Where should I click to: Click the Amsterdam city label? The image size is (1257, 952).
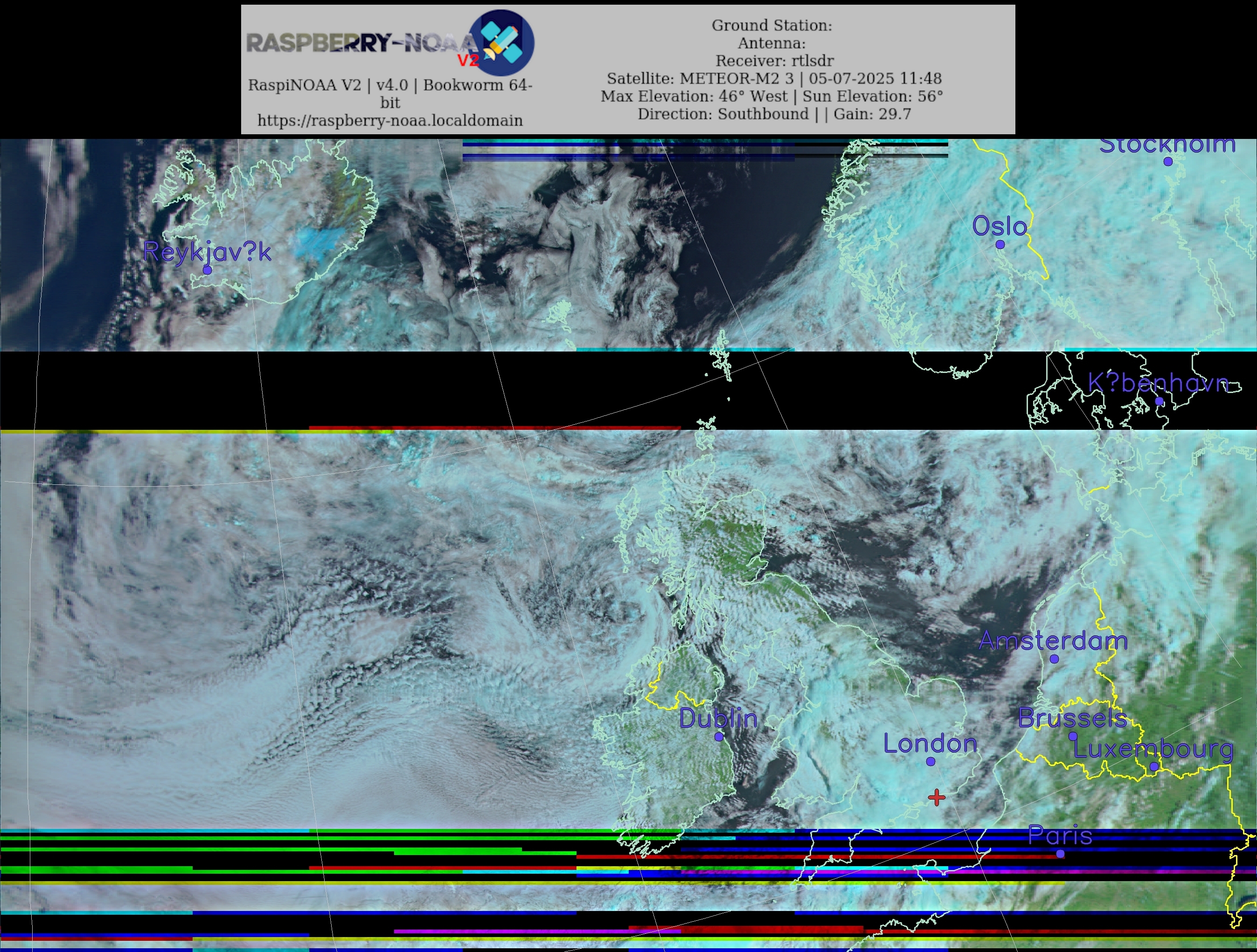coord(1054,641)
